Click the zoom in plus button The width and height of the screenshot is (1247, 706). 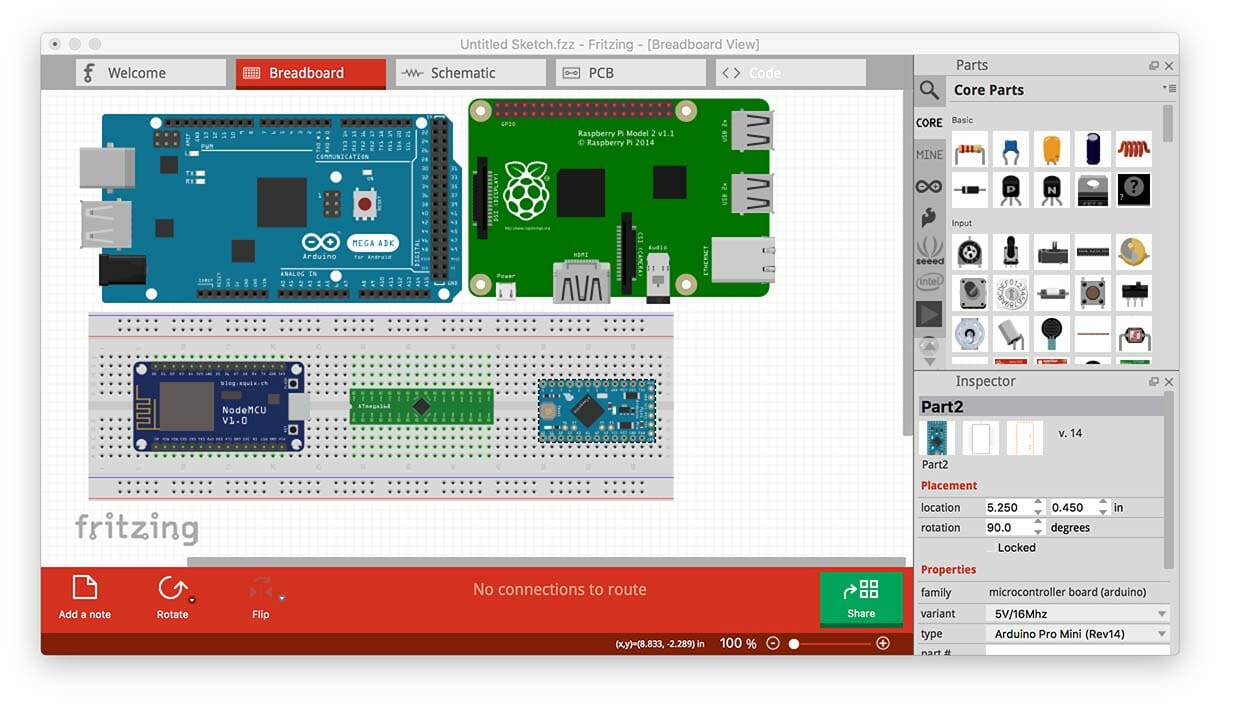pyautogui.click(x=883, y=643)
